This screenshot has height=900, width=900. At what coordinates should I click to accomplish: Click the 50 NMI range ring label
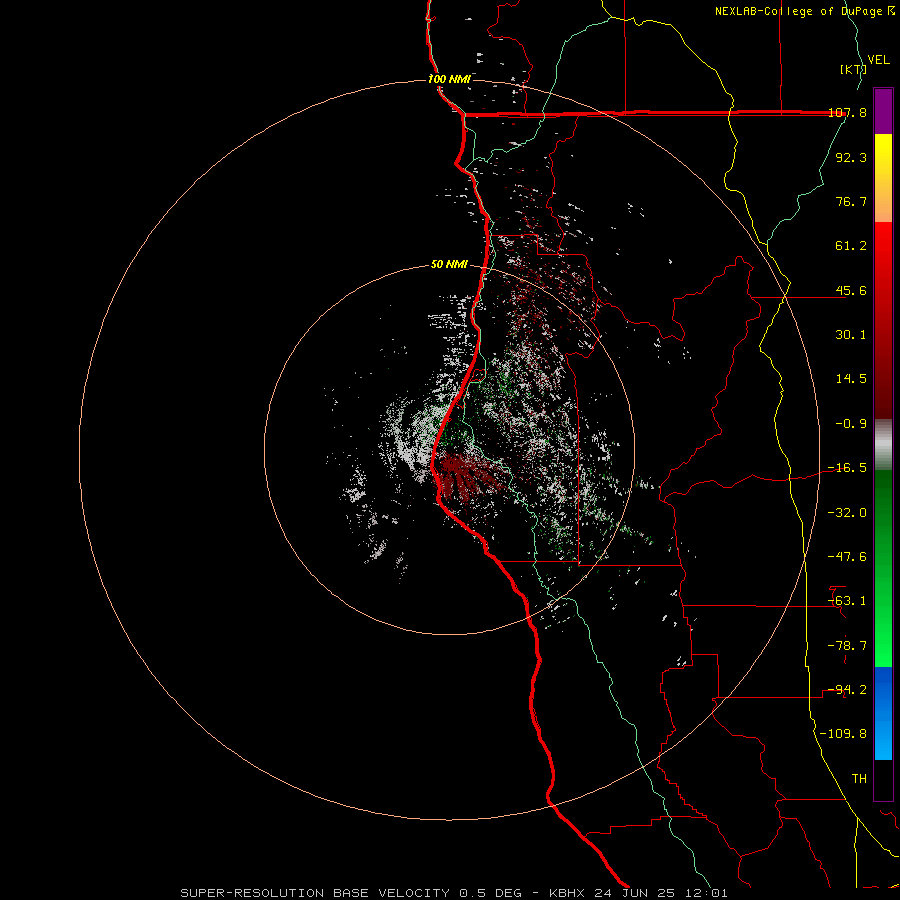449,265
